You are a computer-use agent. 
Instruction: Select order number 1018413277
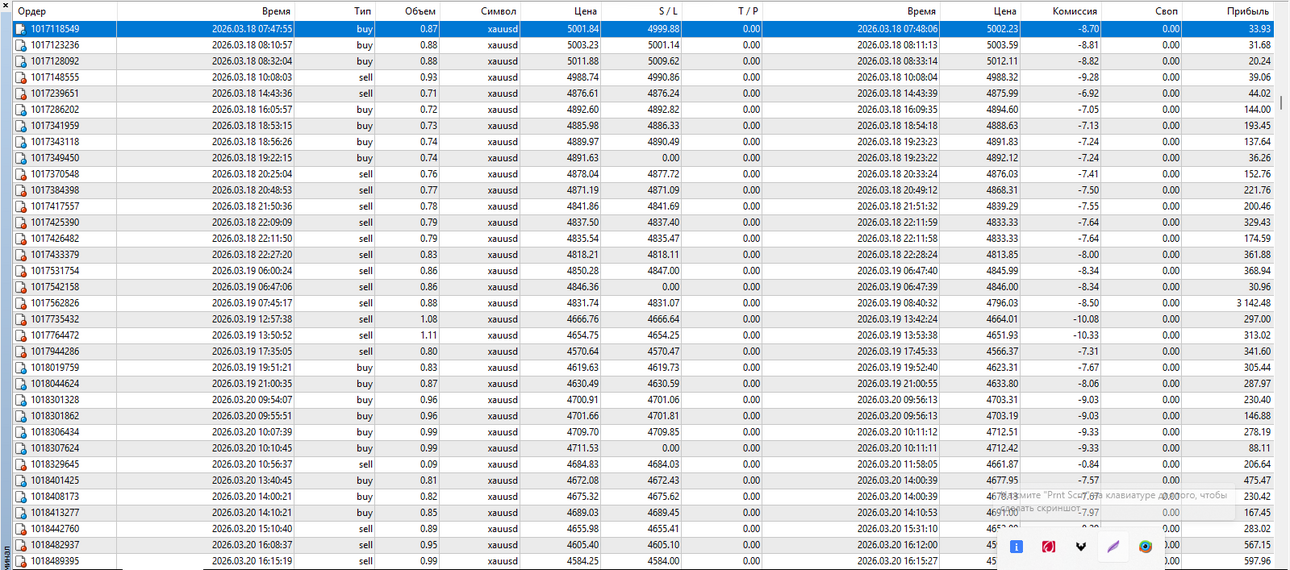point(55,513)
